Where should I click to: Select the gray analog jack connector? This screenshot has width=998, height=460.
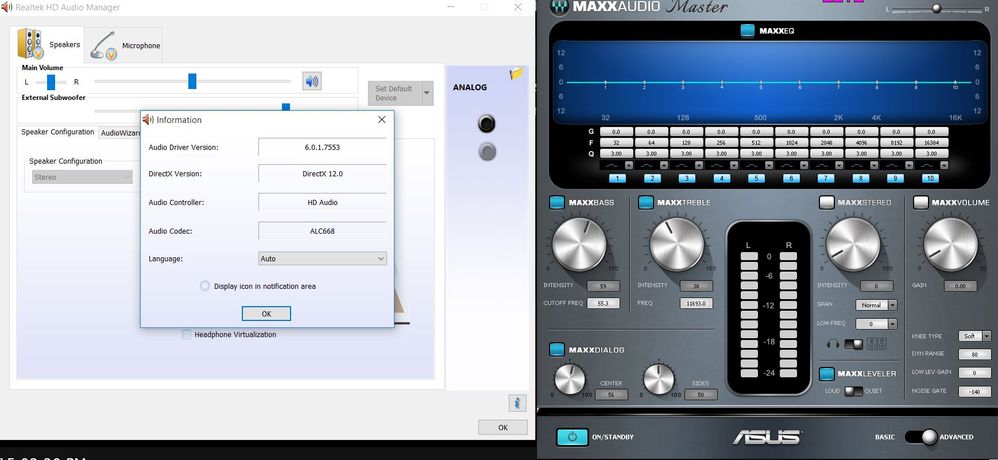487,151
